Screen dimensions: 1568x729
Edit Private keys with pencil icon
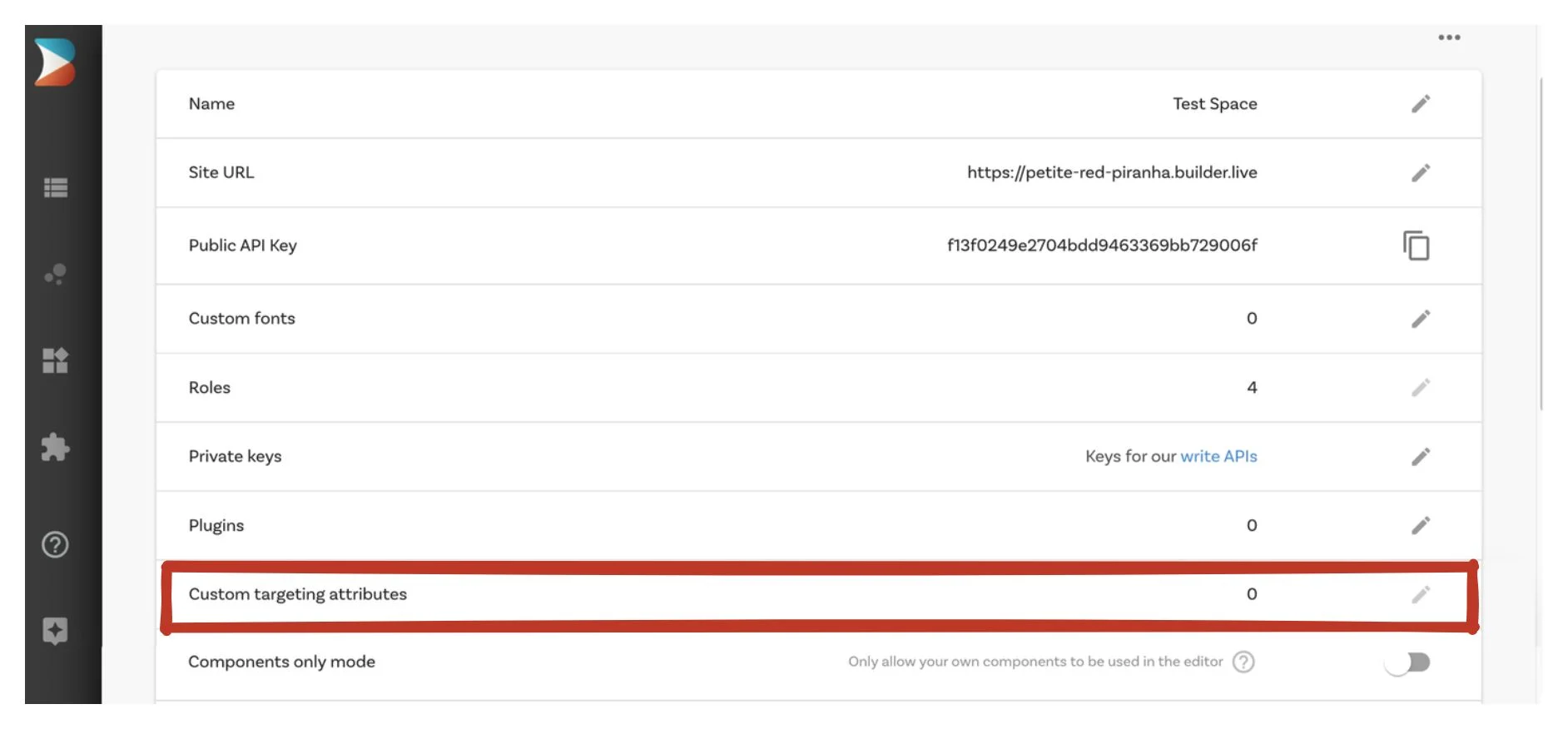(1421, 457)
